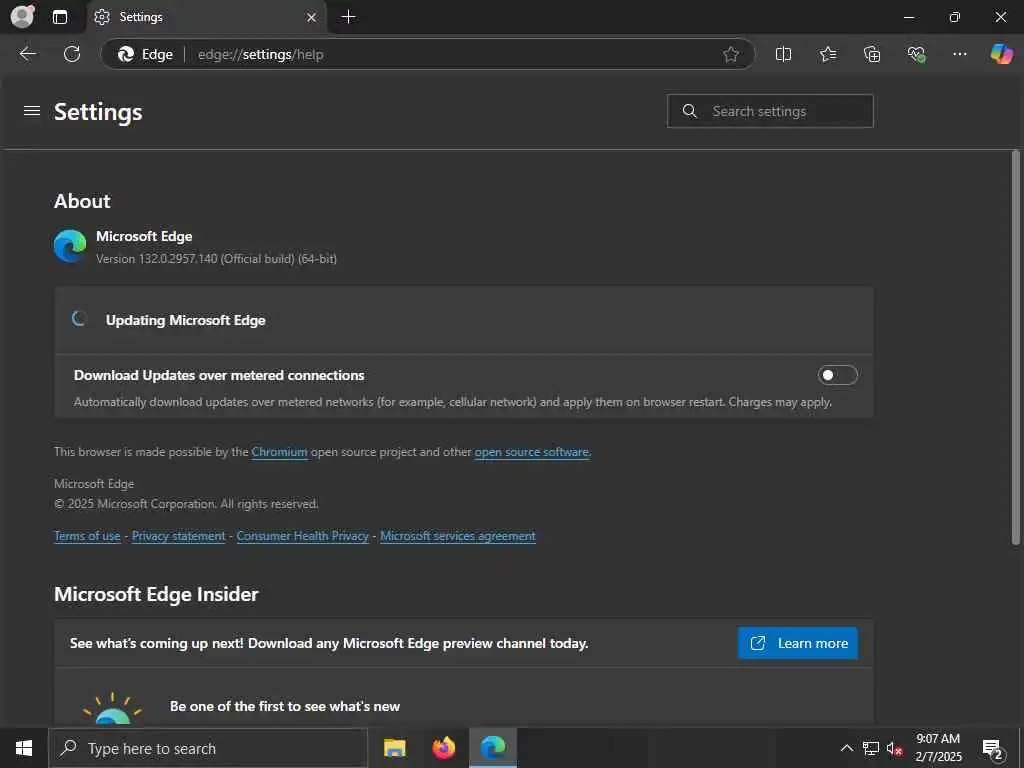
Task: Open the Windows Start menu
Action: (x=24, y=748)
